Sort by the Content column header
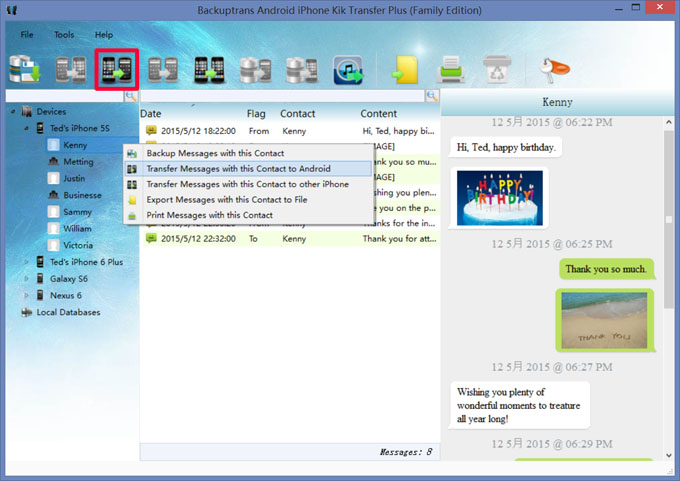The image size is (680, 481). (x=379, y=114)
